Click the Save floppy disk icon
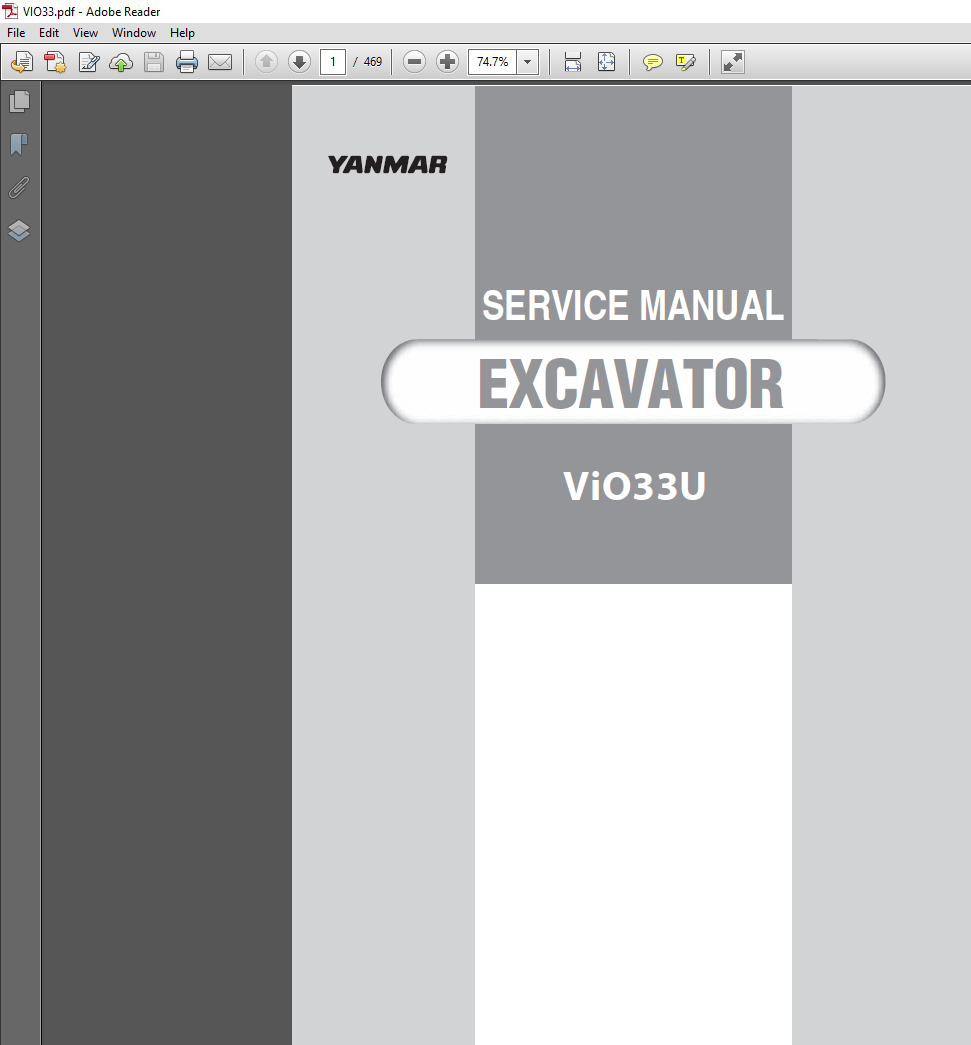The height and width of the screenshot is (1045, 971). 154,62
